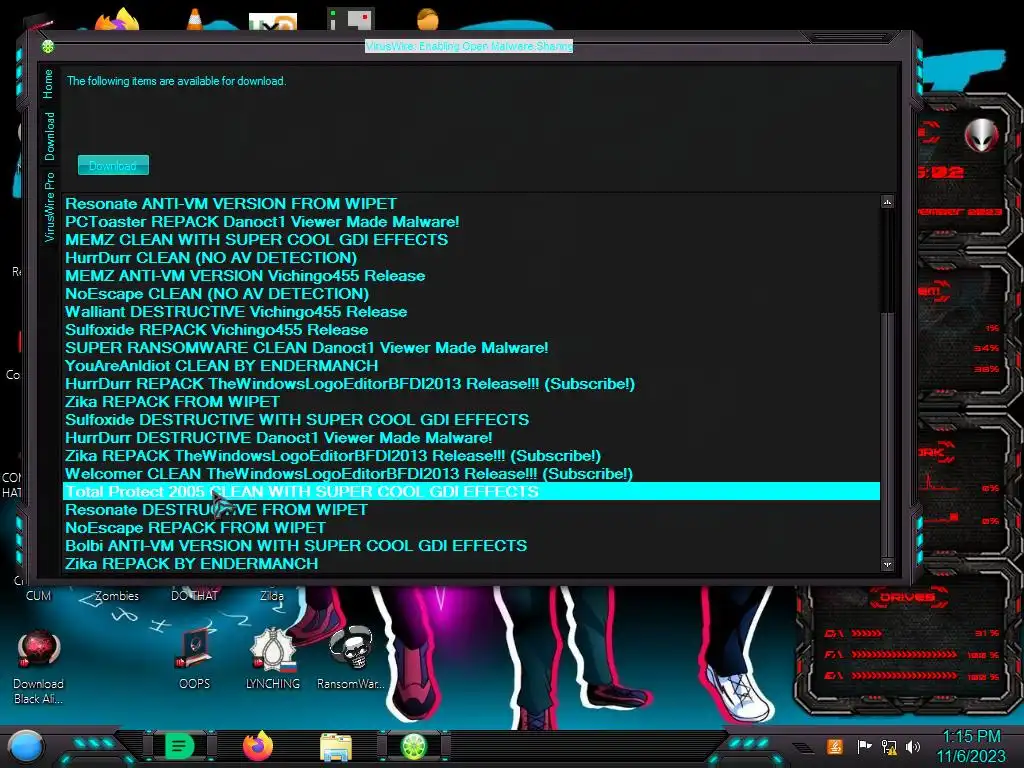Click the Alienware head gadget icon
Image resolution: width=1024 pixels, height=768 pixels.
pyautogui.click(x=982, y=135)
